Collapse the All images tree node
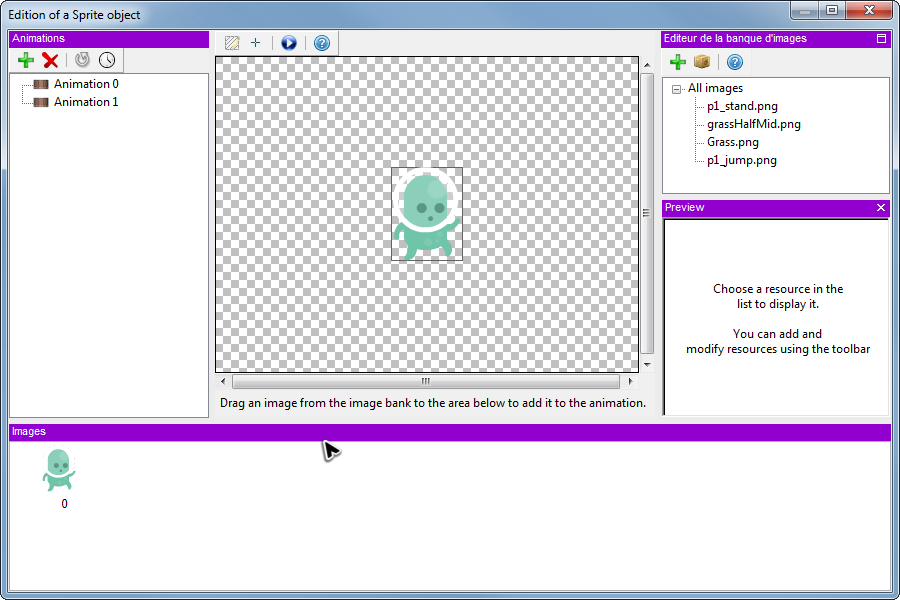 (677, 89)
